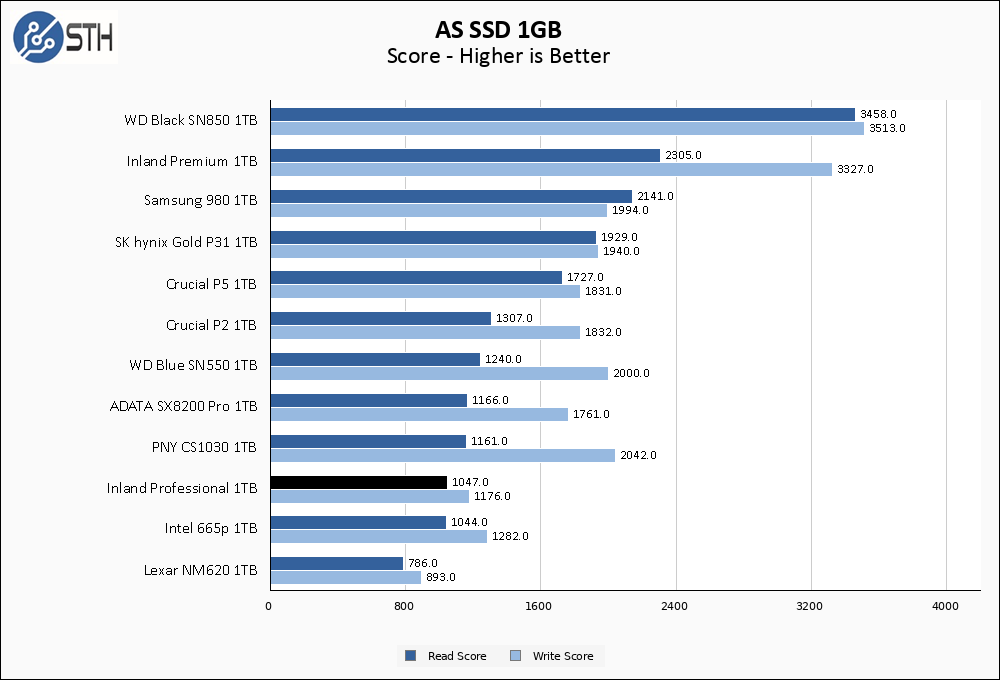The height and width of the screenshot is (680, 1000).
Task: Click the value 1161.0
Action: [489, 441]
